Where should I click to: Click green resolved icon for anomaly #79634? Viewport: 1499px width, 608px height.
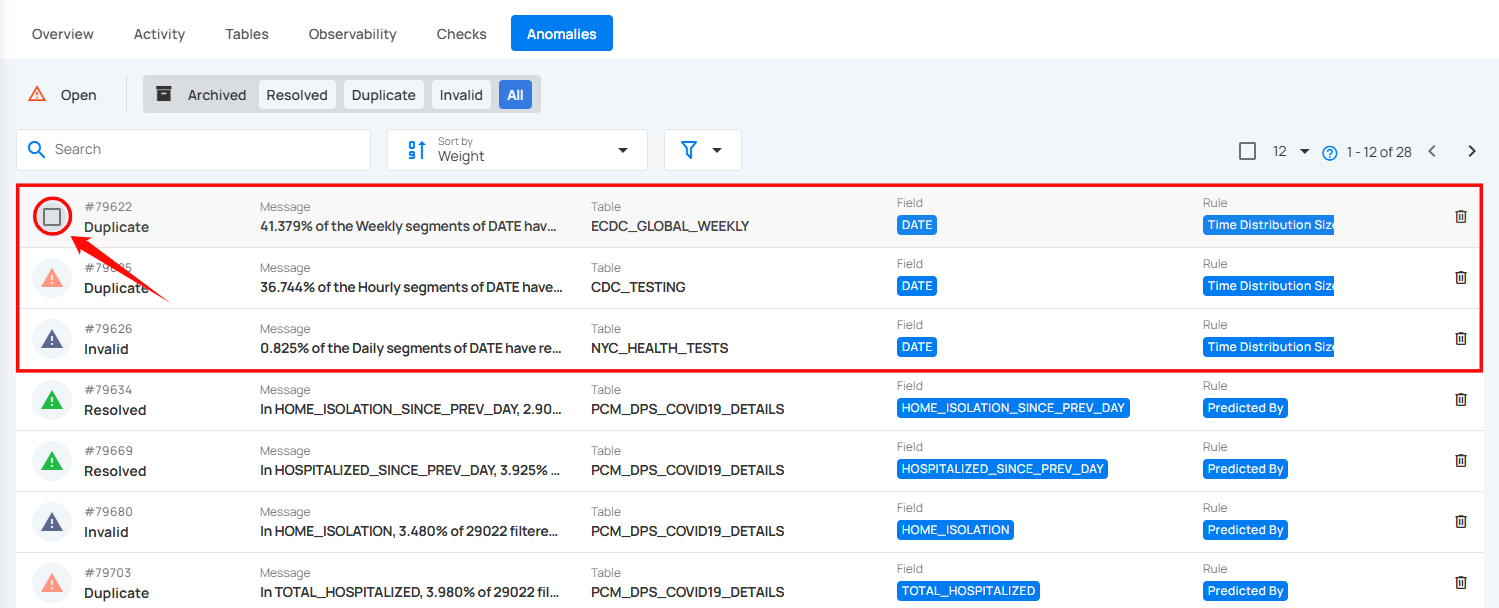pos(52,400)
